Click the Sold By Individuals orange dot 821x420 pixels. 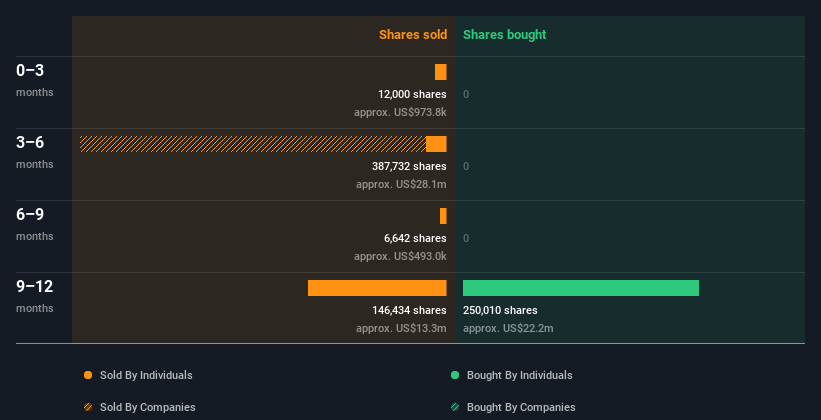88,375
